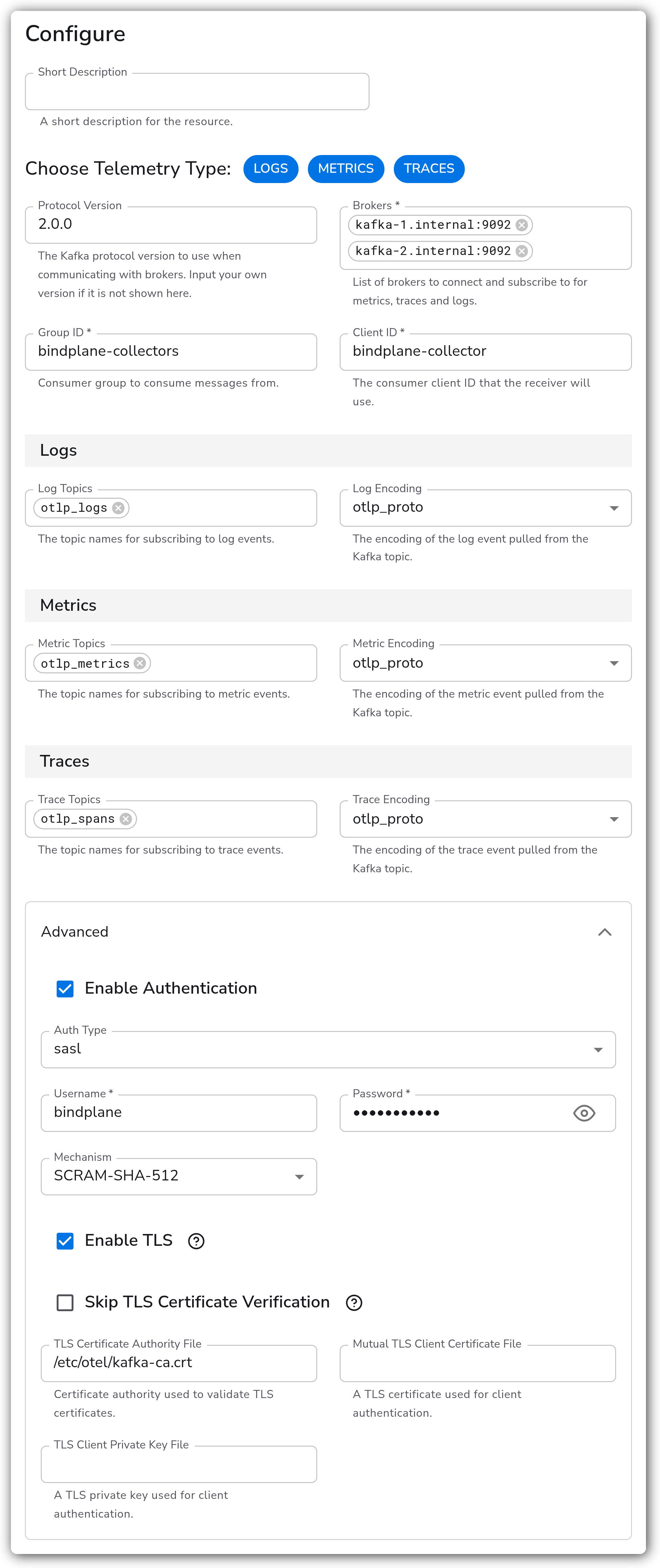Open the Auth Type dropdown
660x1568 pixels.
[x=328, y=1049]
